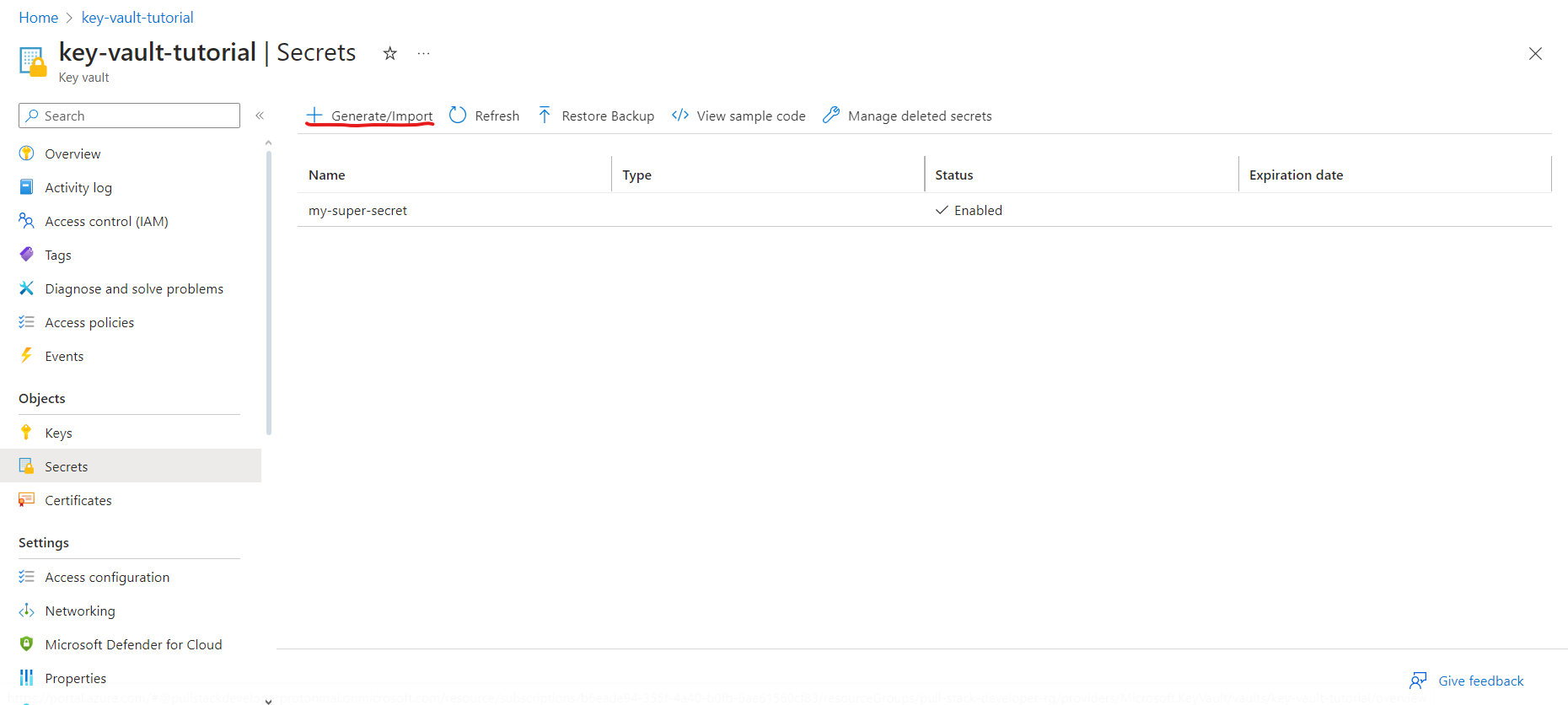Screen dimensions: 1568x705
Task: Sort by the Expiration date column header
Action: (1297, 175)
